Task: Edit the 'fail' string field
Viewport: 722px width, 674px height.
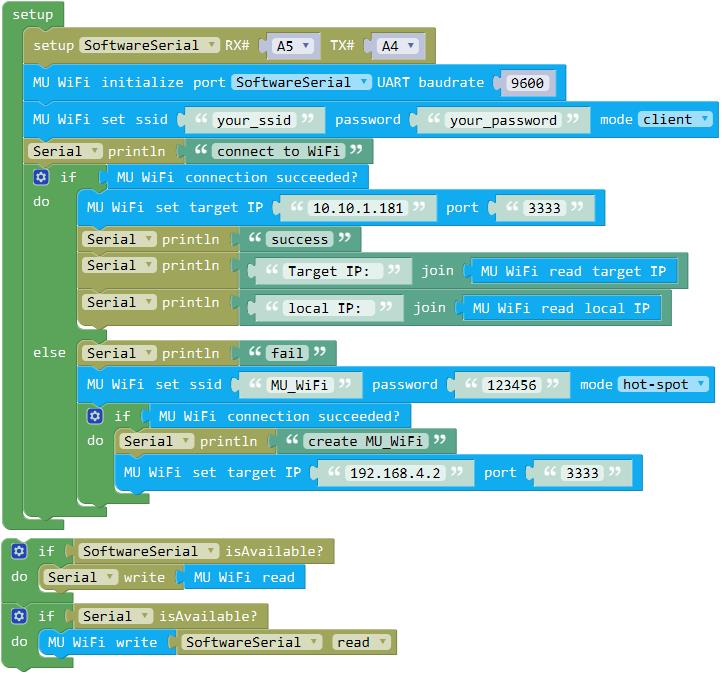Action: click(287, 354)
